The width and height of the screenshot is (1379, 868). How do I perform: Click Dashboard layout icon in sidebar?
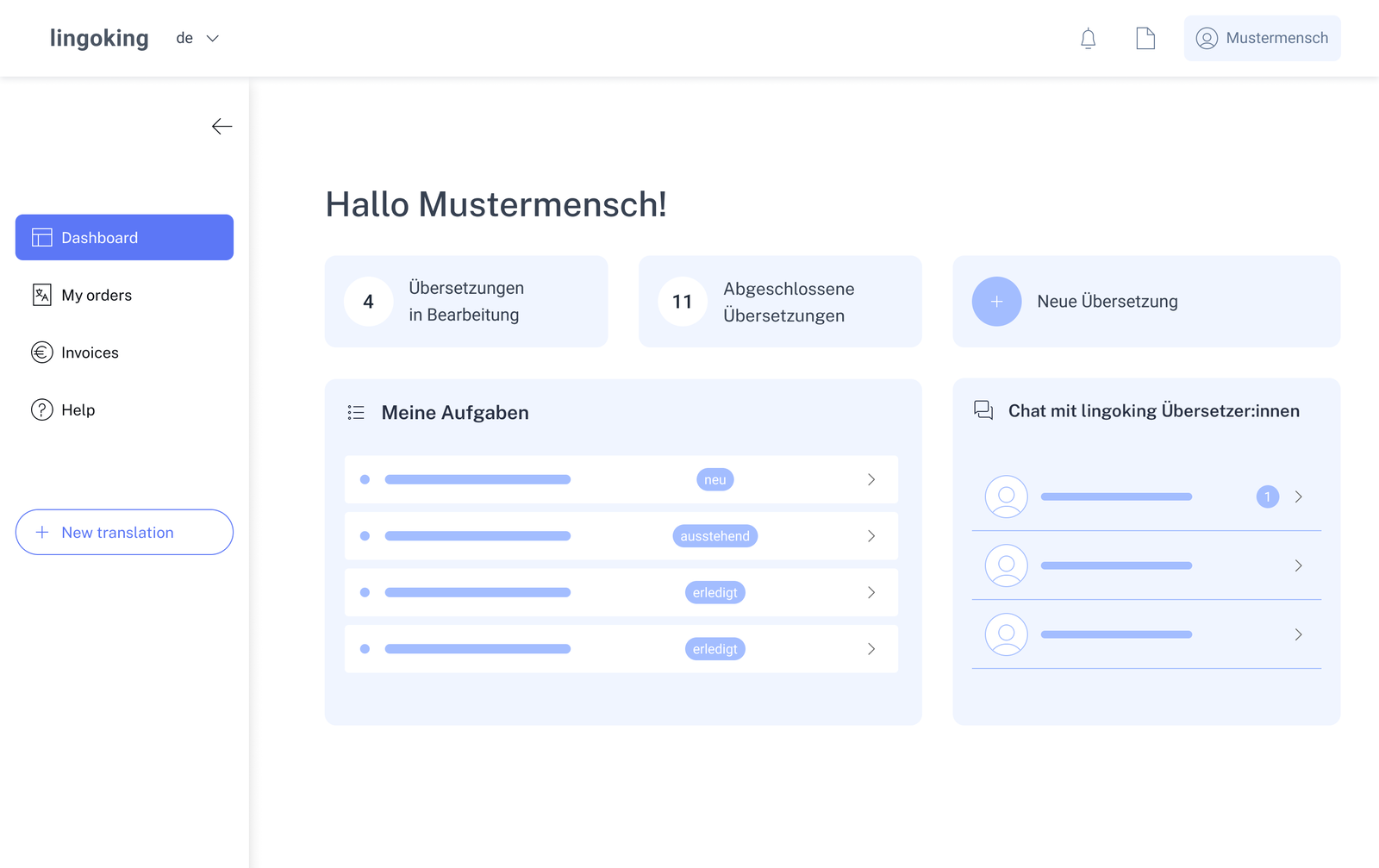pos(42,238)
